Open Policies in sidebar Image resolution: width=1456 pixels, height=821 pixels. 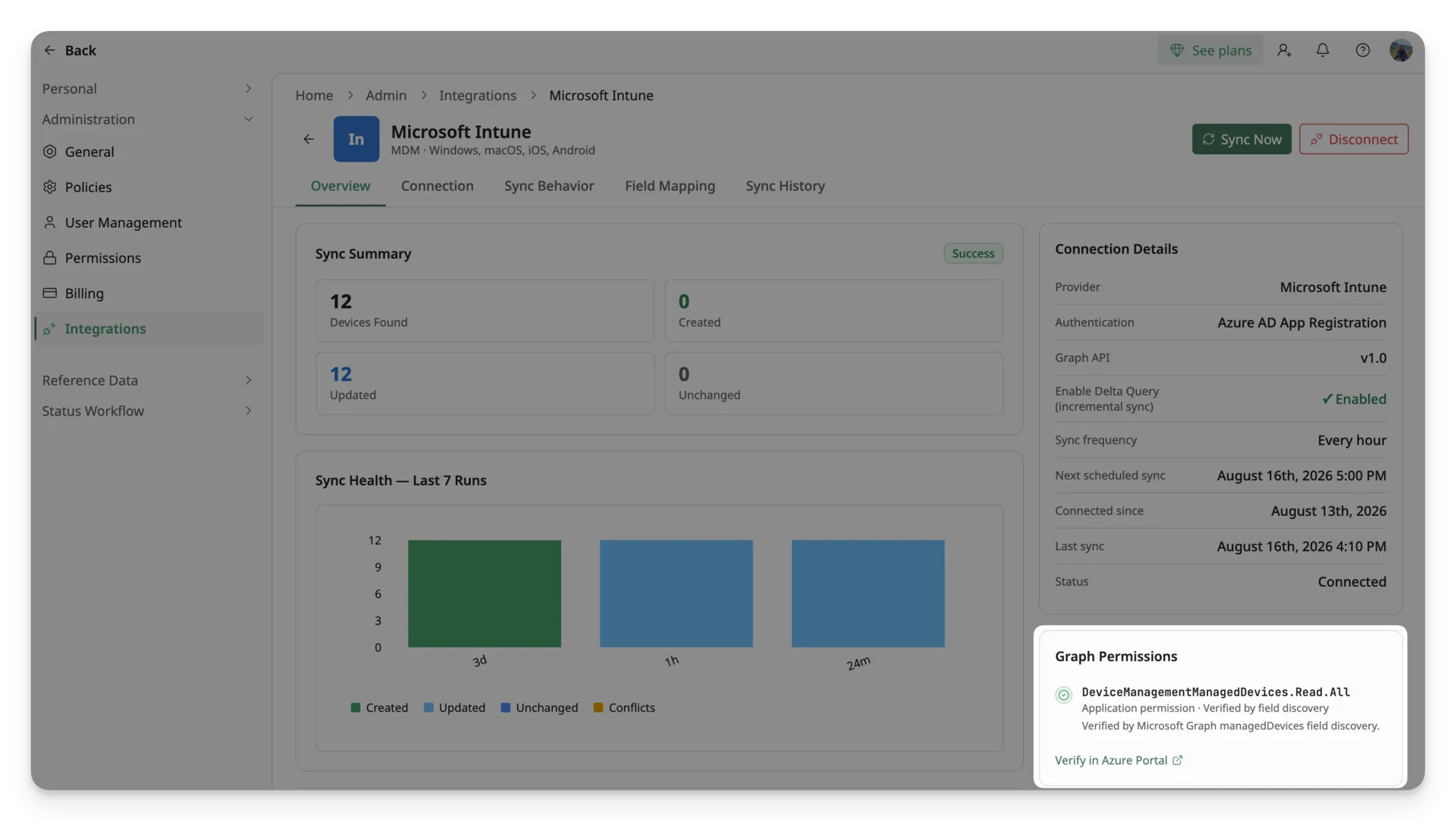tap(149, 187)
